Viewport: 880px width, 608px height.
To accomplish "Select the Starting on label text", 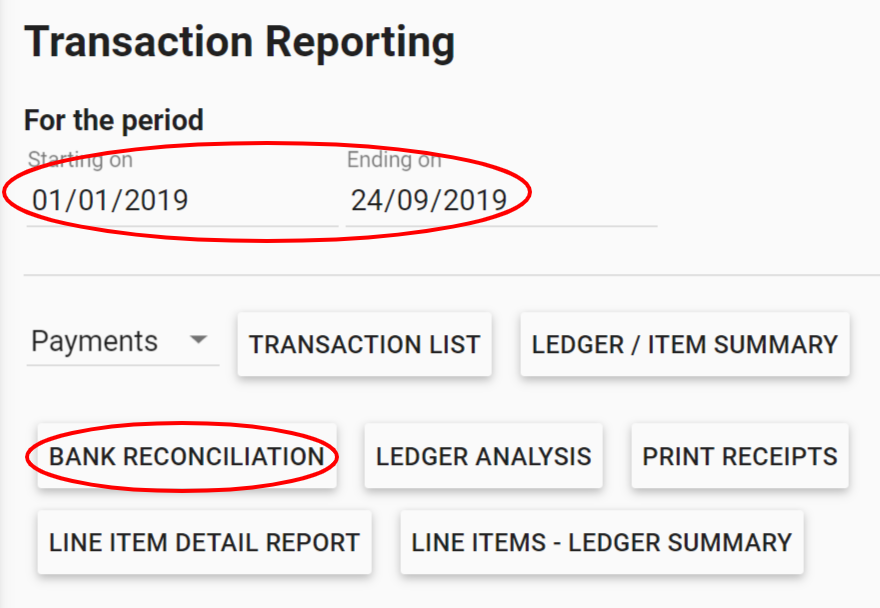I will click(x=80, y=159).
